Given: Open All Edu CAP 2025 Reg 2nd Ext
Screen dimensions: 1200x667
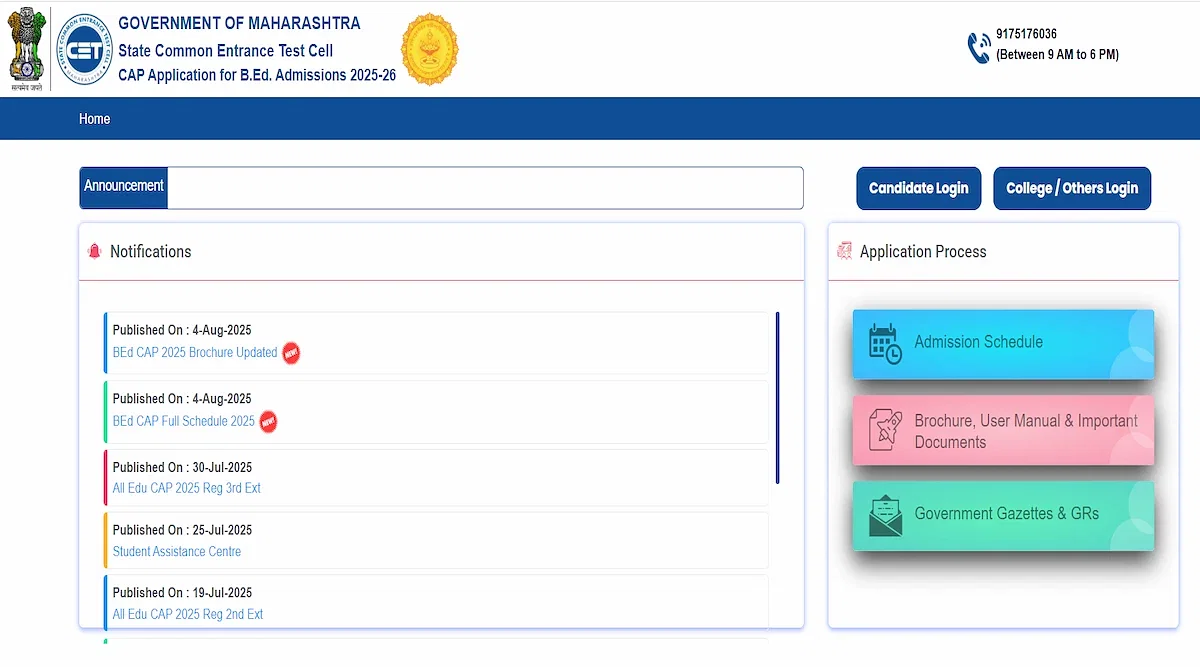Looking at the screenshot, I should tap(188, 615).
